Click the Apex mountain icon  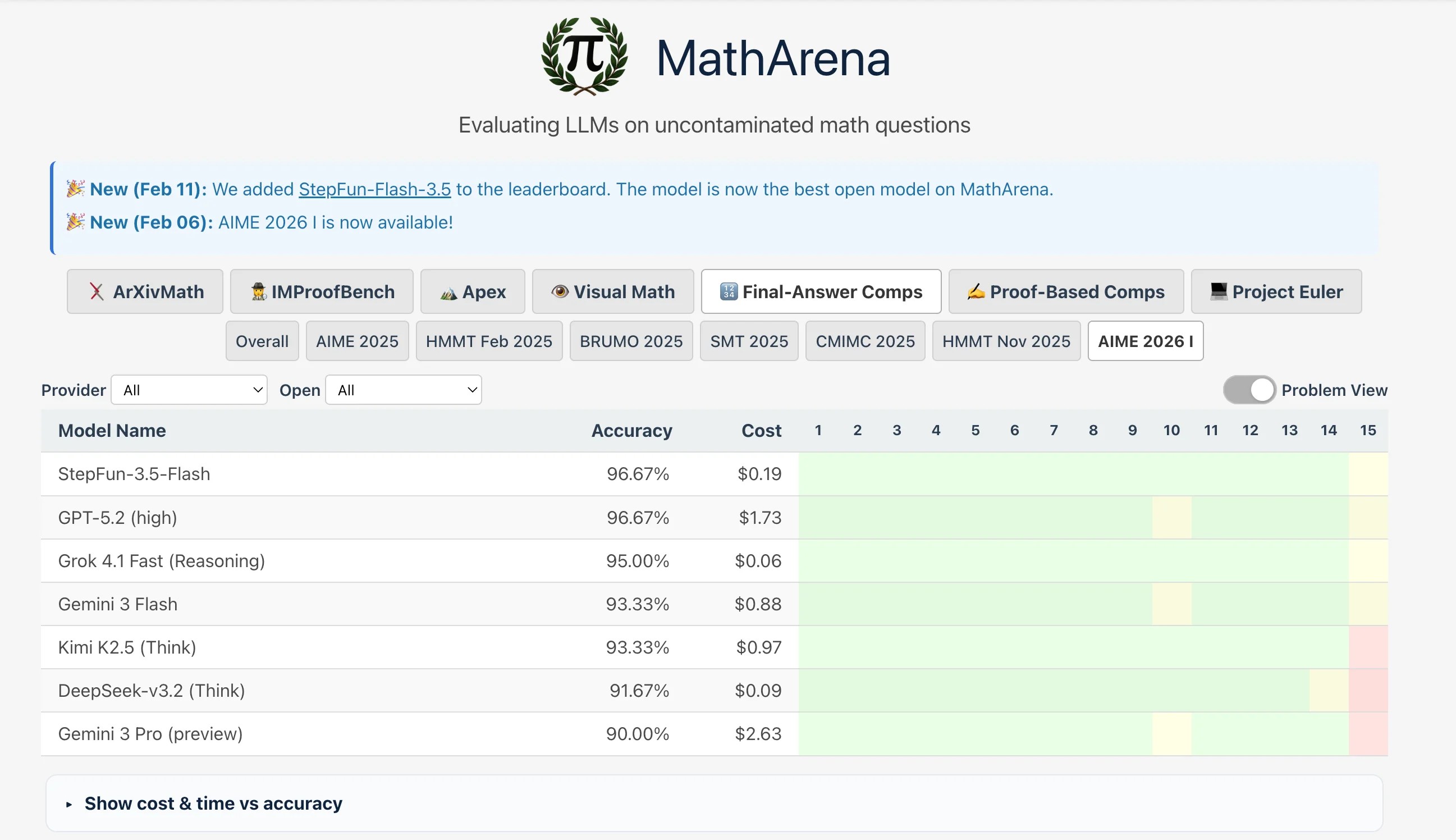(x=448, y=293)
